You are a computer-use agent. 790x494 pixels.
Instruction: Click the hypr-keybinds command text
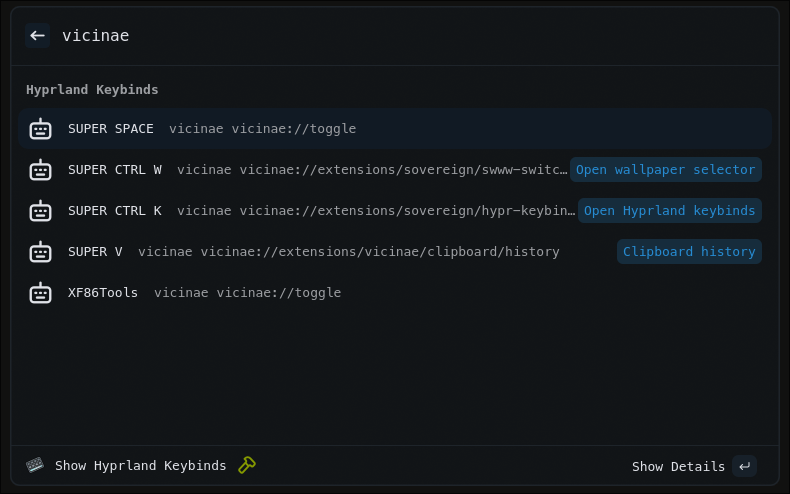[x=376, y=211]
